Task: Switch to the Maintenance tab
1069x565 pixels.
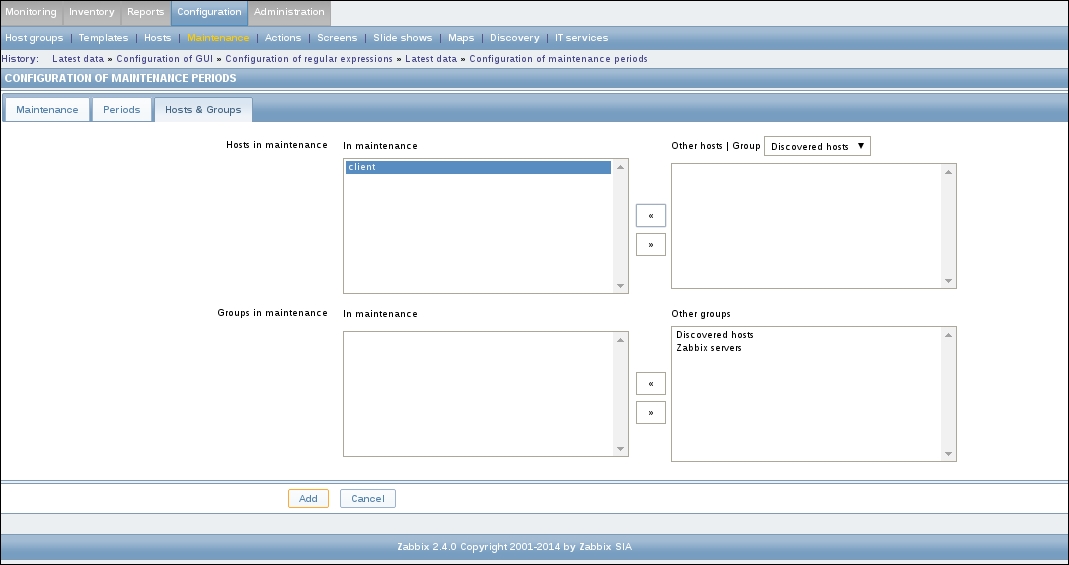Action: [x=47, y=110]
